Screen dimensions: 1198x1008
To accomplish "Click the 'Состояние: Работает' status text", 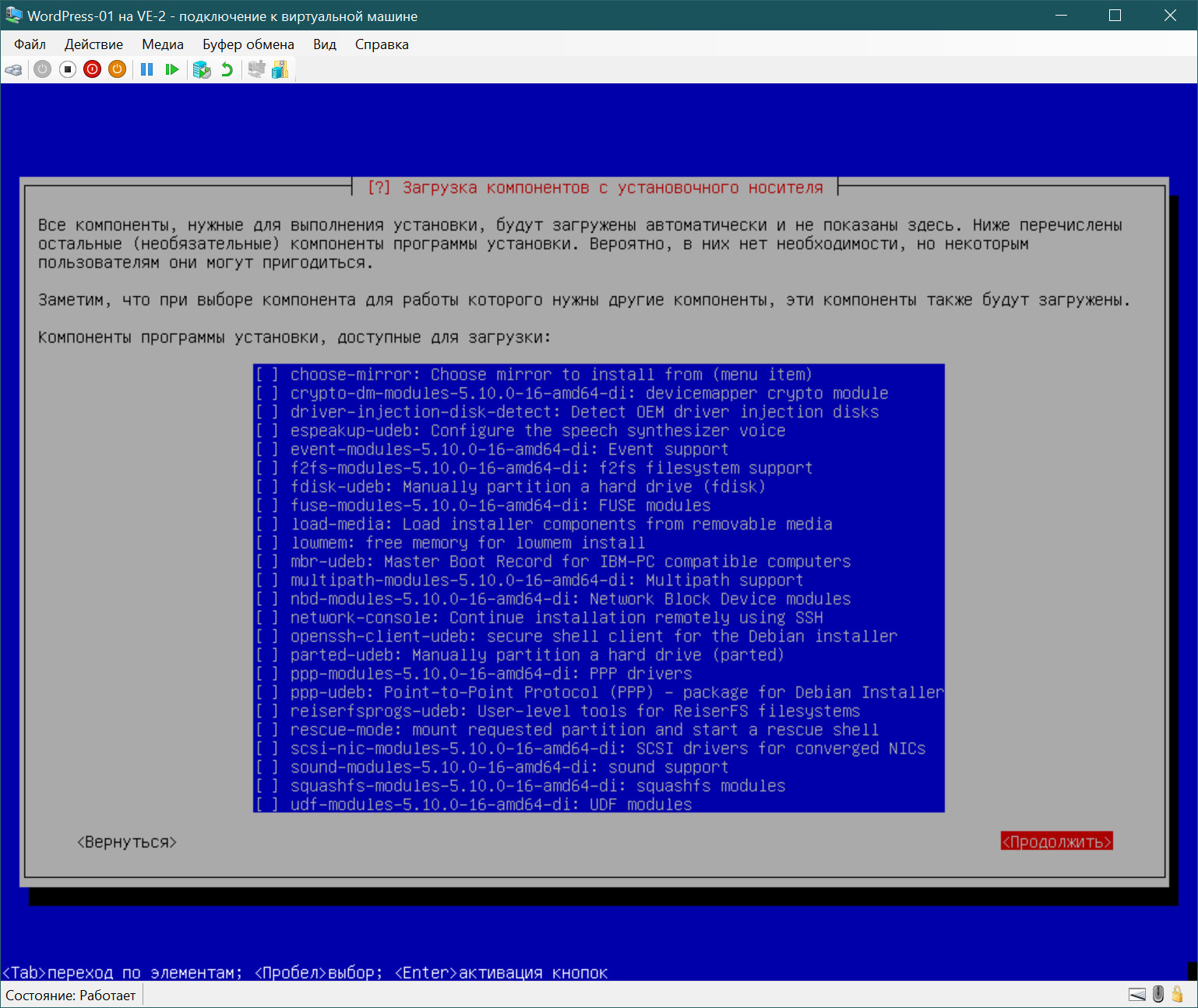I will coord(71,996).
